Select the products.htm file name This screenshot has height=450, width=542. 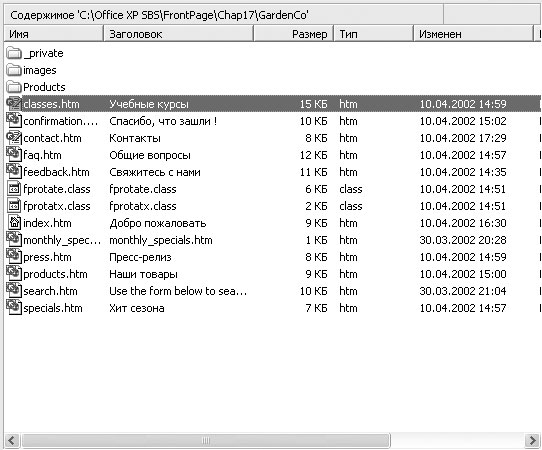[x=55, y=274]
